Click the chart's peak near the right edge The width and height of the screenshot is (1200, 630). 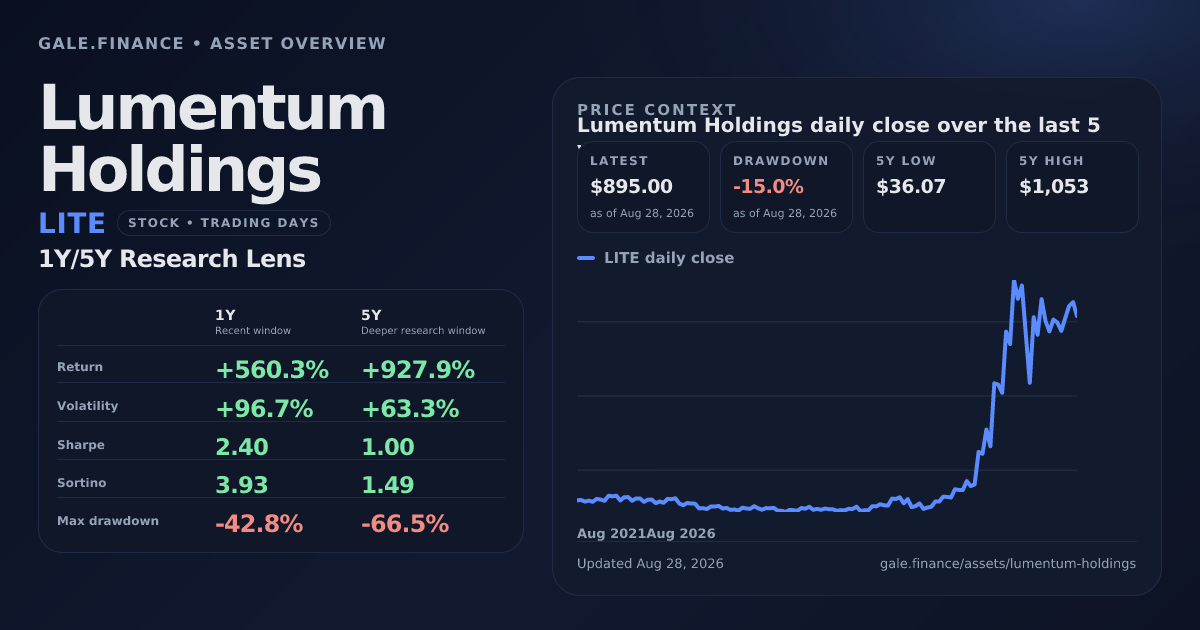coord(1014,283)
